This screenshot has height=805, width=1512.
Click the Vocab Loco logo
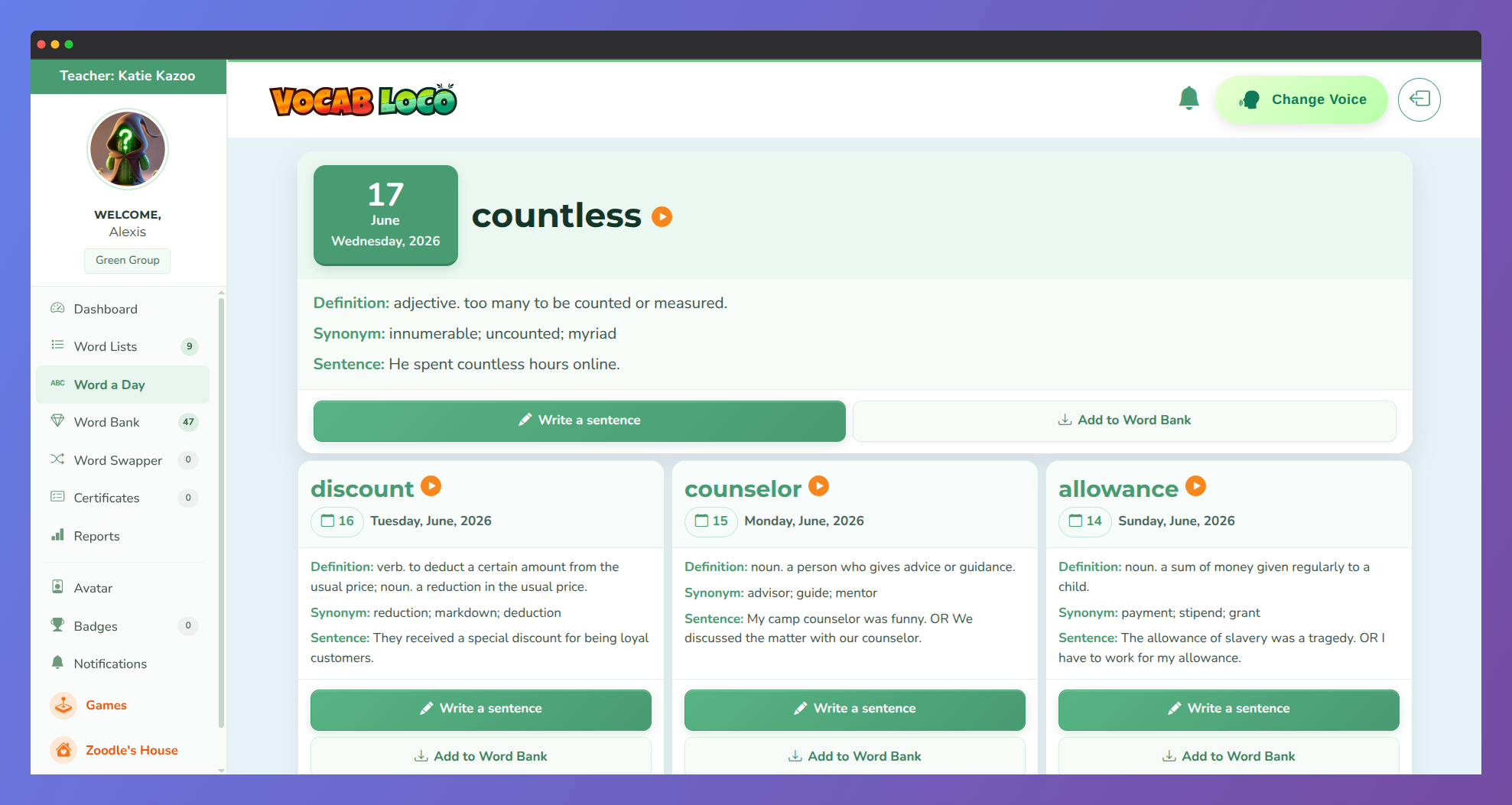363,100
